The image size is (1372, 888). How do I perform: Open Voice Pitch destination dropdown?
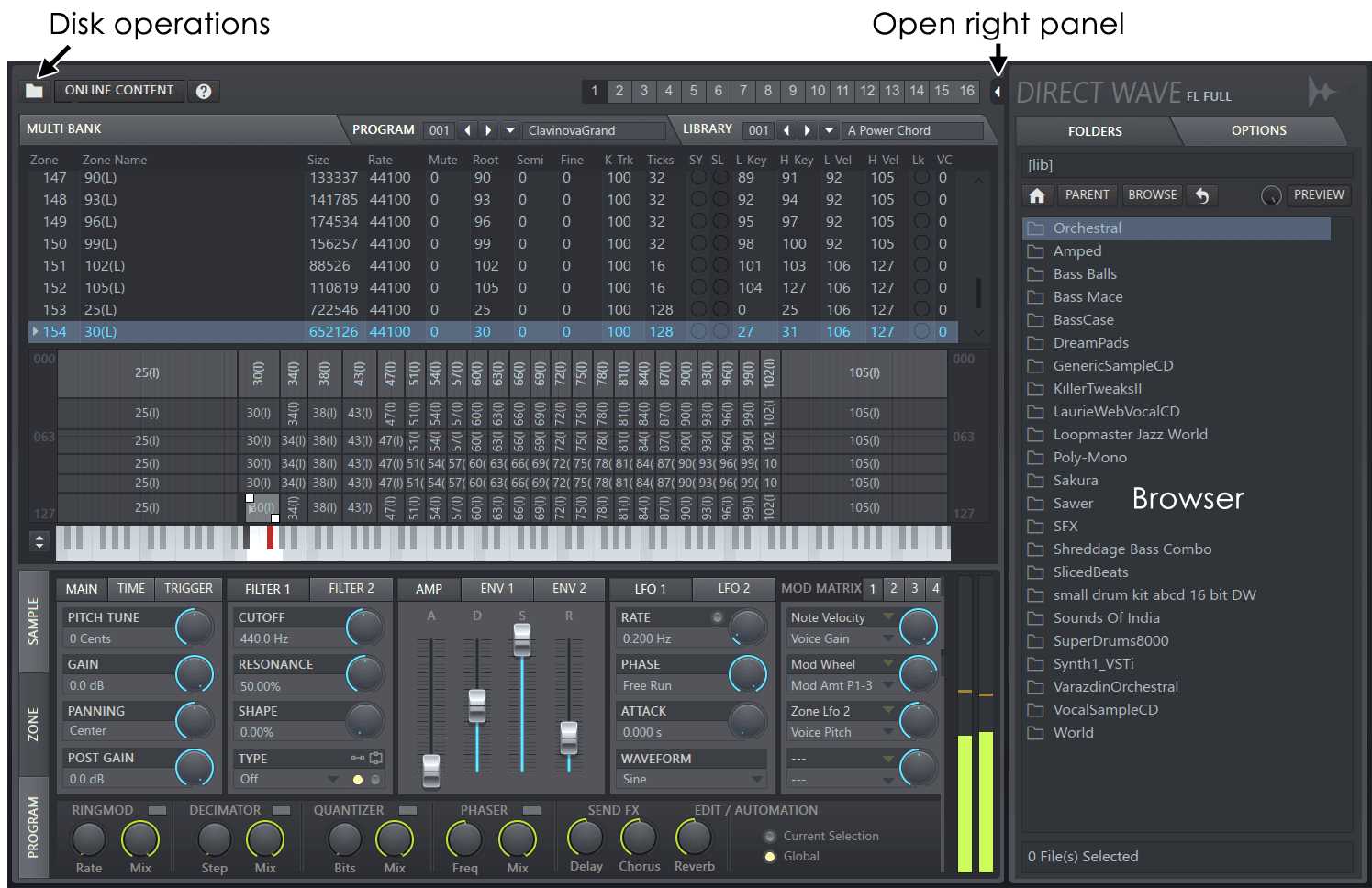(888, 732)
